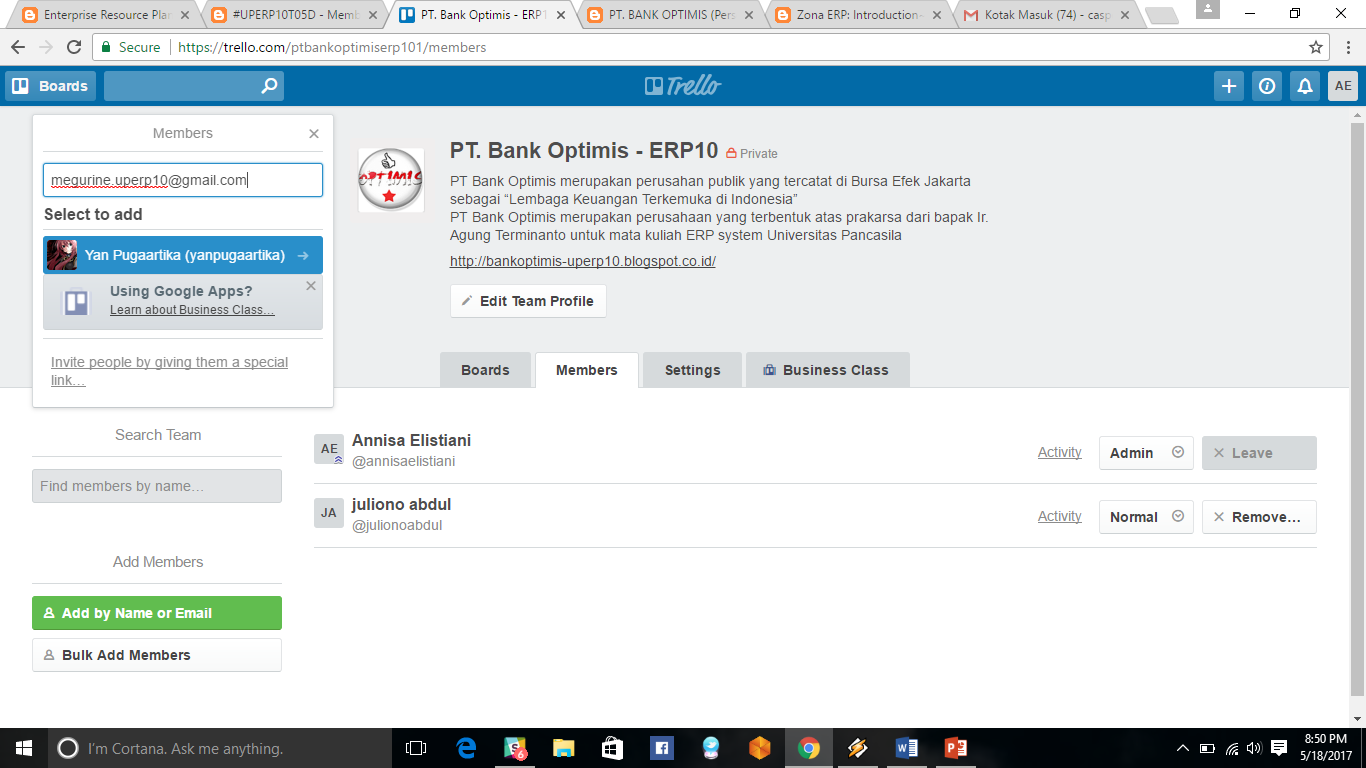Click the PT. Bank Optimis team logo
This screenshot has height=768, width=1366.
pyautogui.click(x=391, y=180)
